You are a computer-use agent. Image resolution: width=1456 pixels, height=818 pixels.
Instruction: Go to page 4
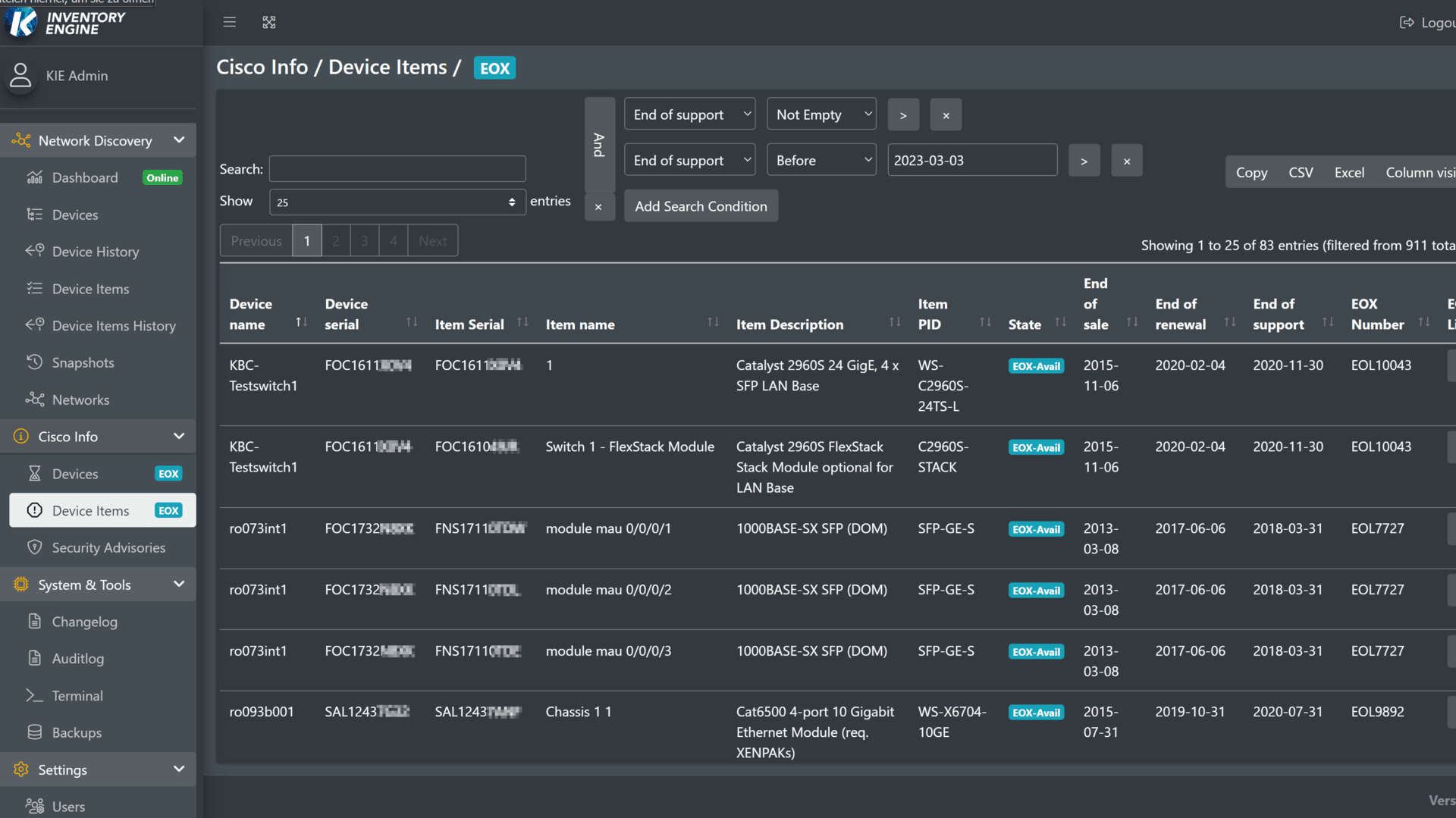pyautogui.click(x=394, y=240)
